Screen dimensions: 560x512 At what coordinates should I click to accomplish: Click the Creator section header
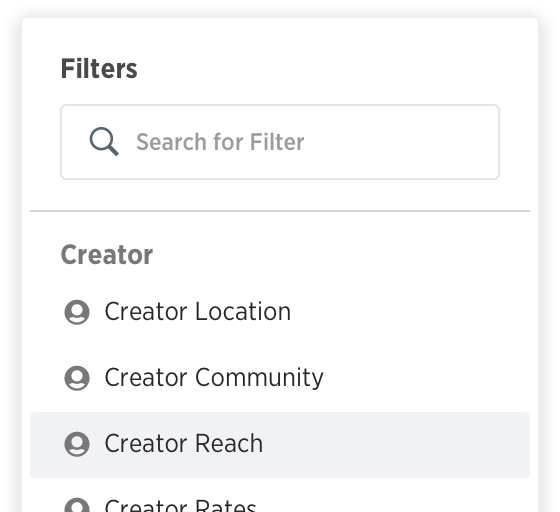coord(107,255)
